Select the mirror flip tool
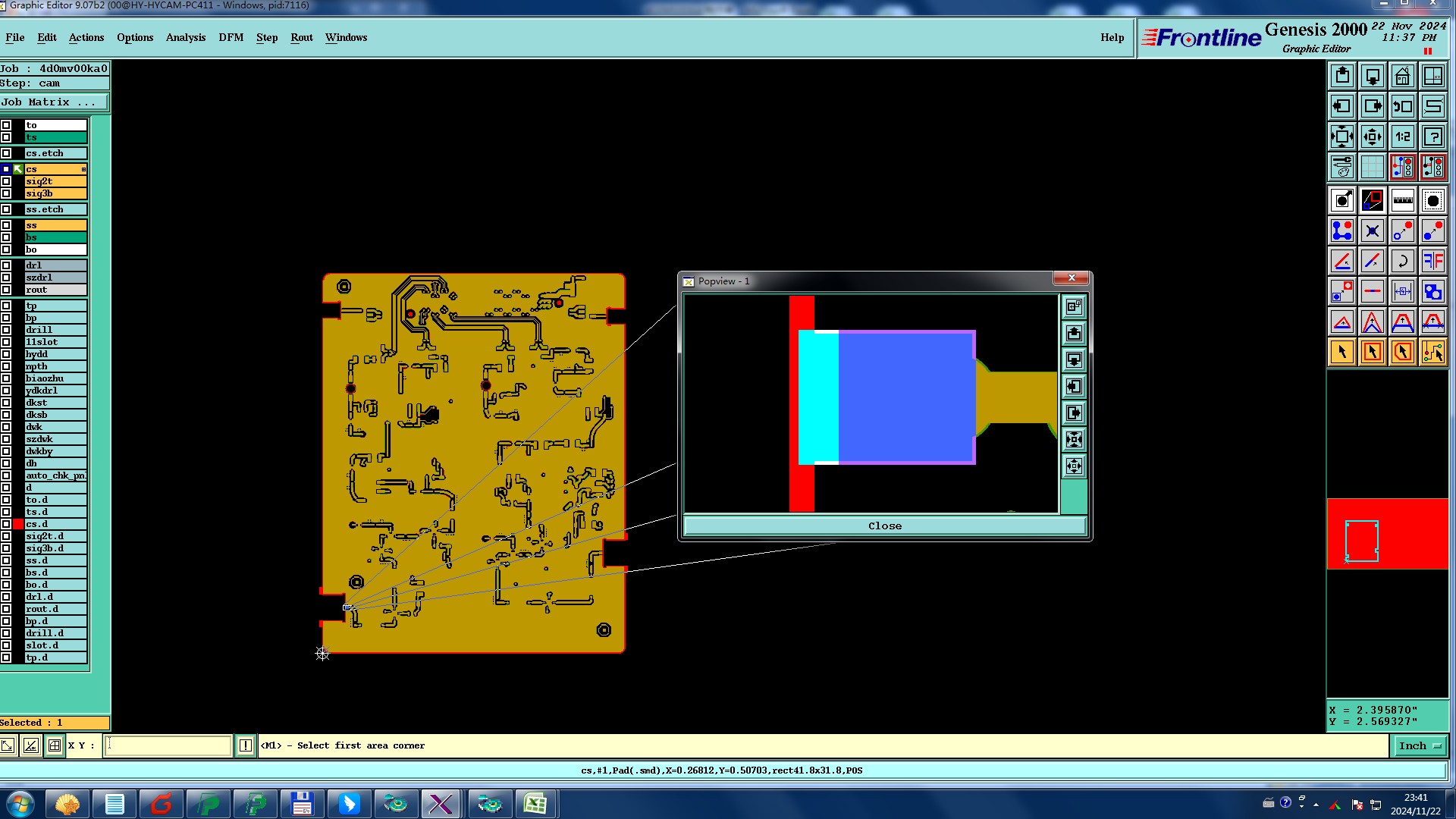Screen dimensions: 1456x819 pos(1432,262)
